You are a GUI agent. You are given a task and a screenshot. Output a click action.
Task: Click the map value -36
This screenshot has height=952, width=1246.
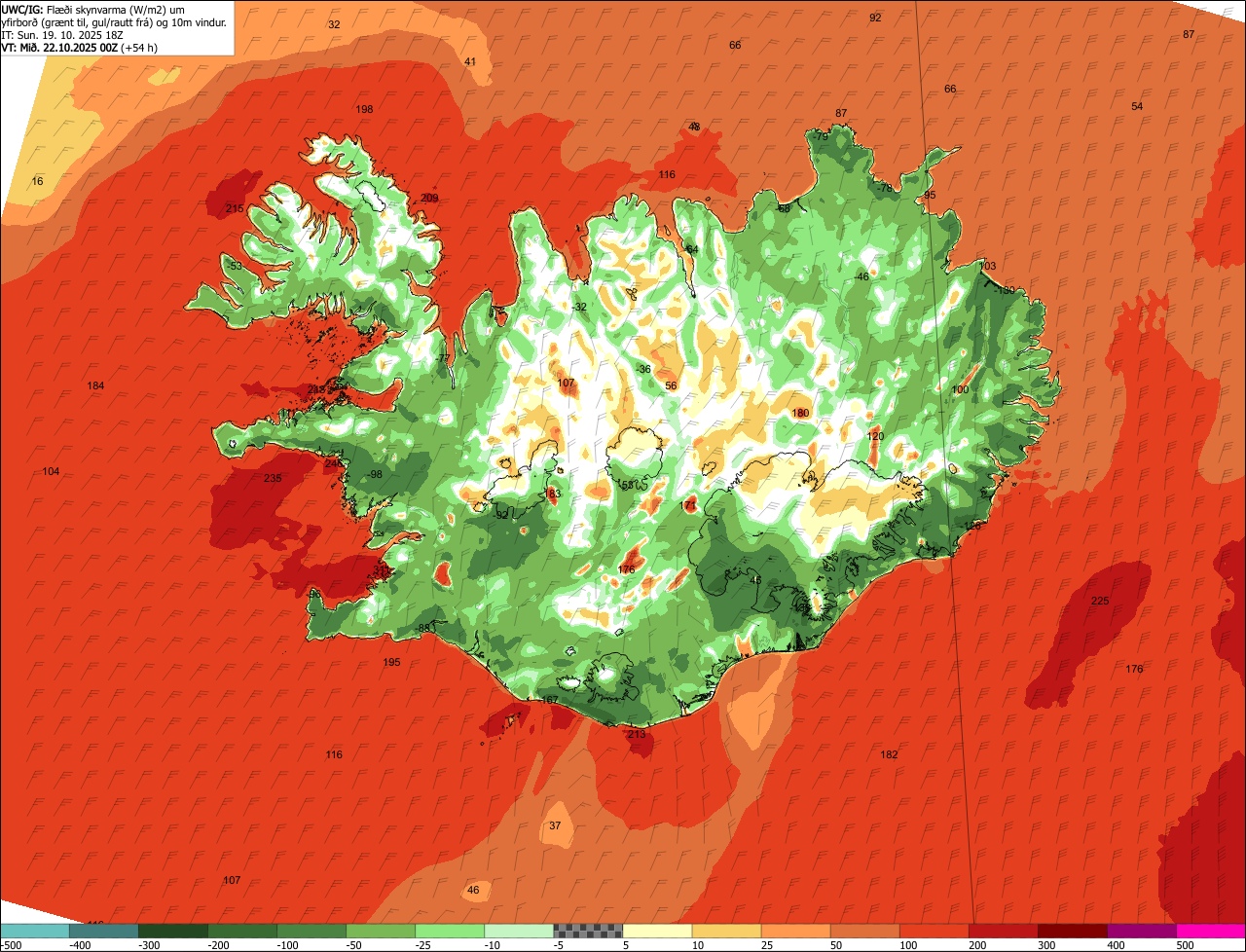(x=642, y=369)
